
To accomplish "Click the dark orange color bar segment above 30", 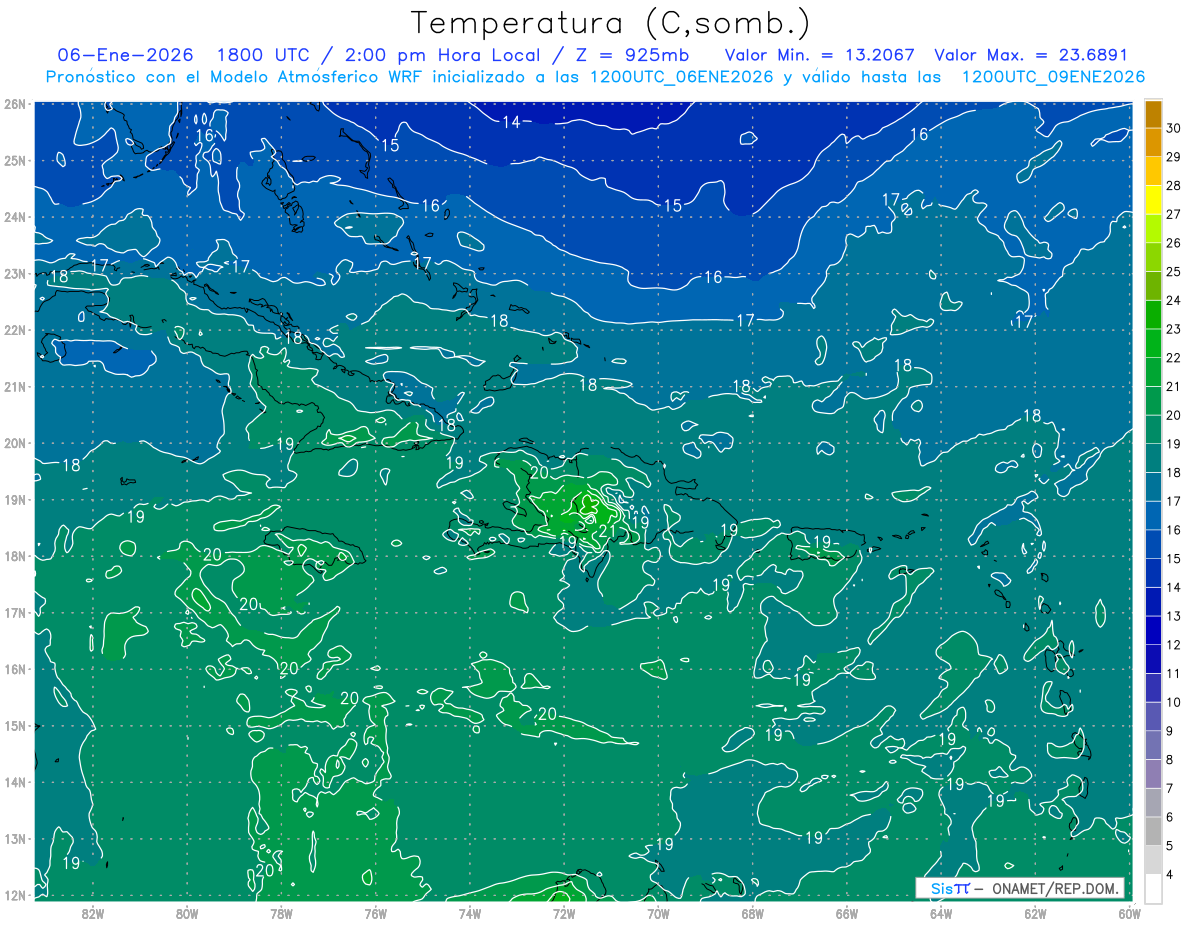I will tap(1153, 114).
